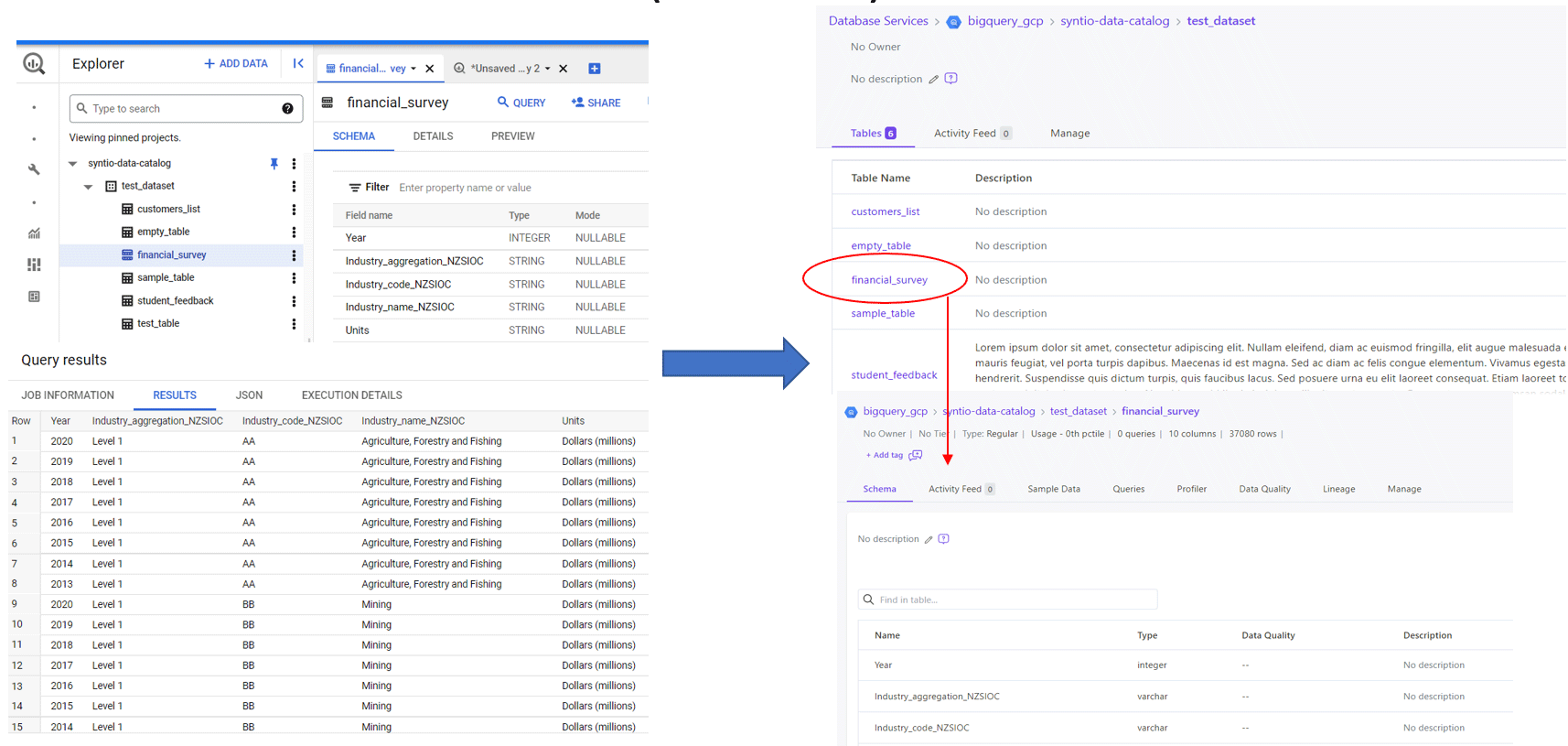Open actions menu for empty_table
This screenshot has height=746, width=1568.
294,232
